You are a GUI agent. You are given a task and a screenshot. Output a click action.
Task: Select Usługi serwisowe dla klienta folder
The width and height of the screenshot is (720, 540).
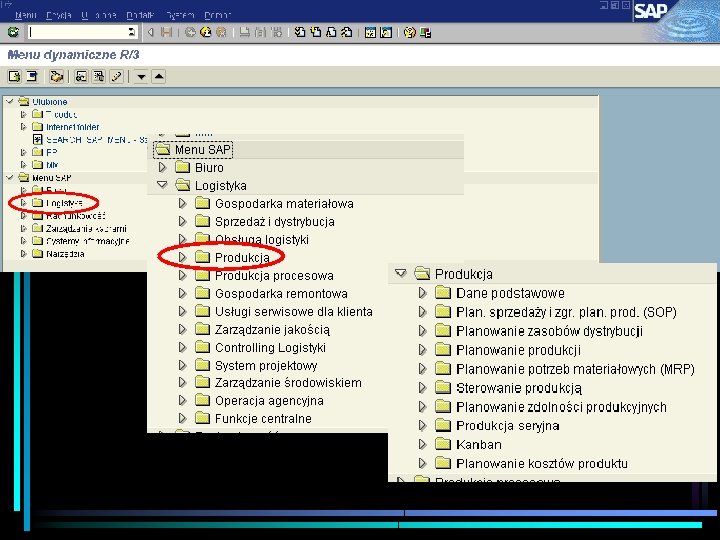294,311
